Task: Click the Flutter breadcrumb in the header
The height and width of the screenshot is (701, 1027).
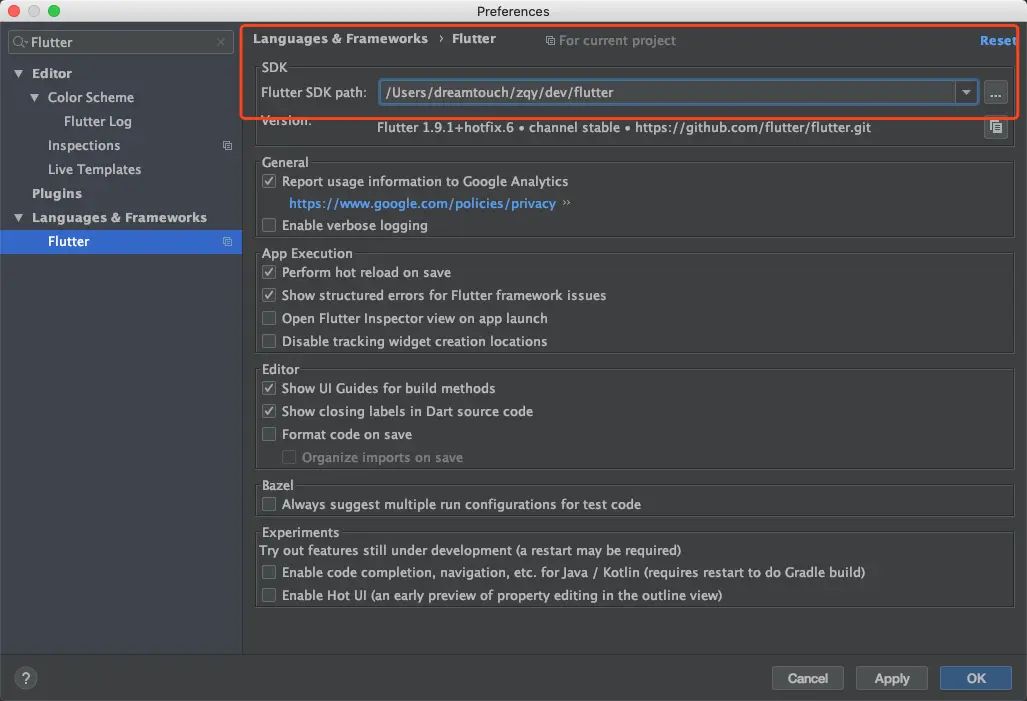Action: coord(474,39)
